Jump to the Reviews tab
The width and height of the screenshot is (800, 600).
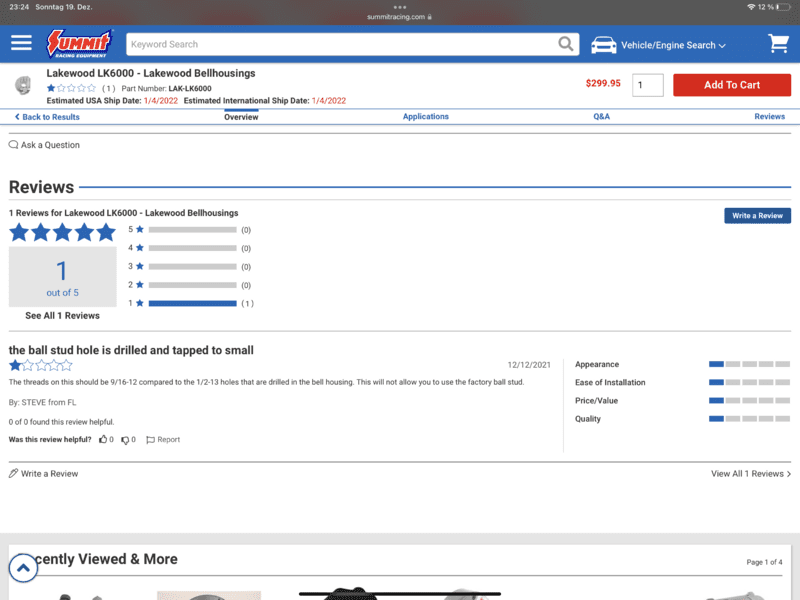(769, 116)
